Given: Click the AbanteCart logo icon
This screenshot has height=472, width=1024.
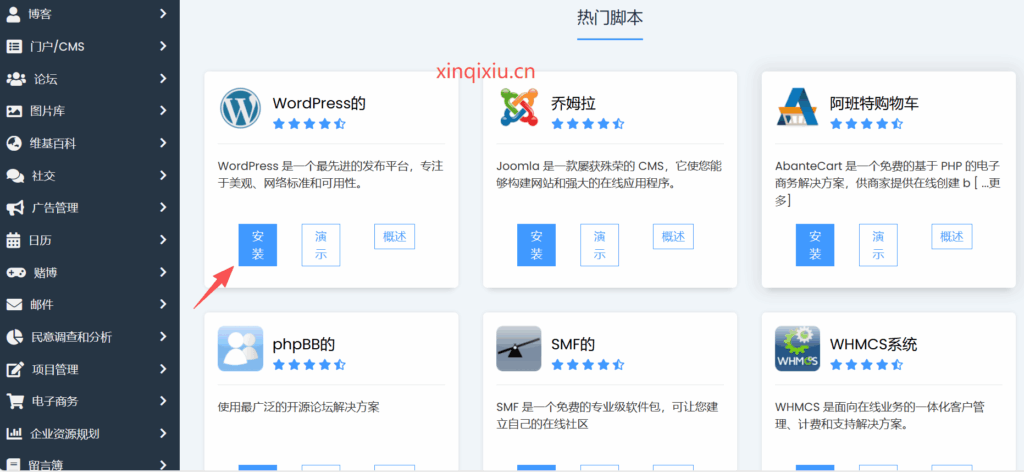Looking at the screenshot, I should (x=797, y=108).
